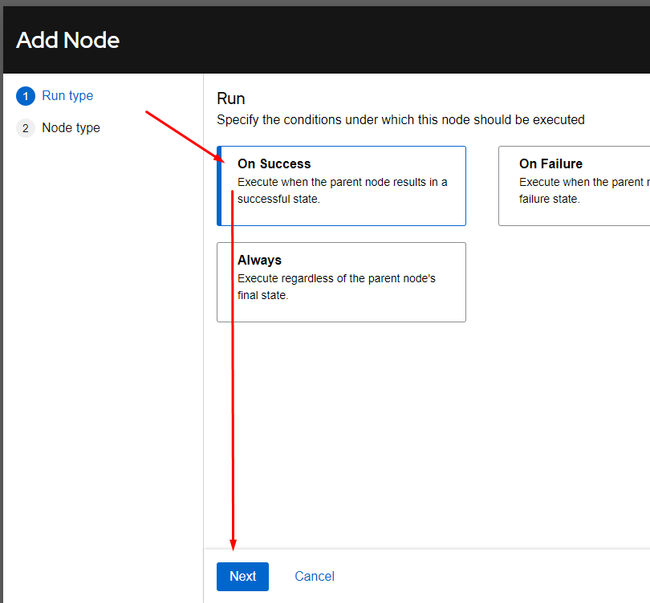Click the 'On Failure' bold title text
The width and height of the screenshot is (650, 603).
(551, 164)
